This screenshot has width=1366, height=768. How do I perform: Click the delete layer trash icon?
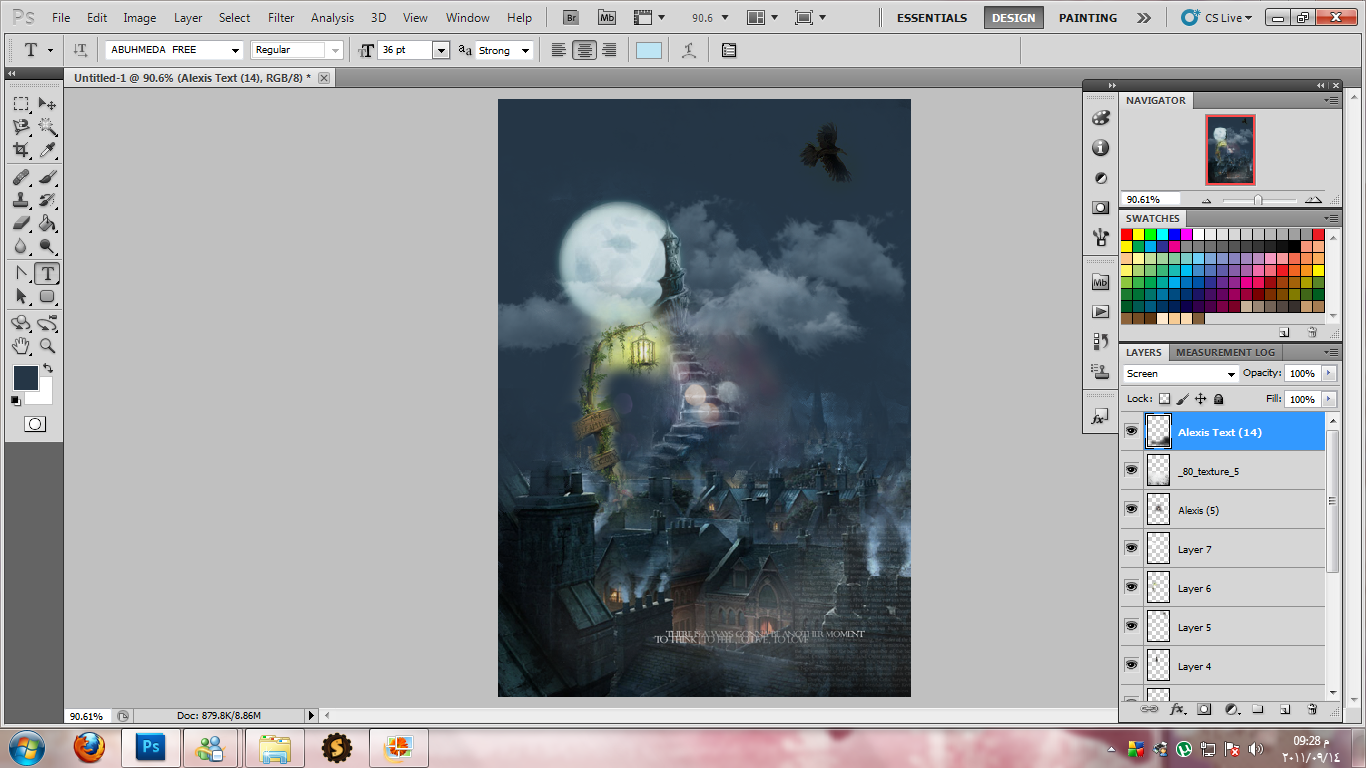(1312, 709)
